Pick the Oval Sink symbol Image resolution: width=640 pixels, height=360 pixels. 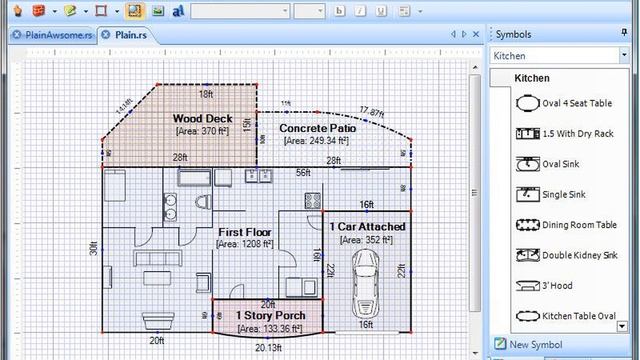[547, 164]
